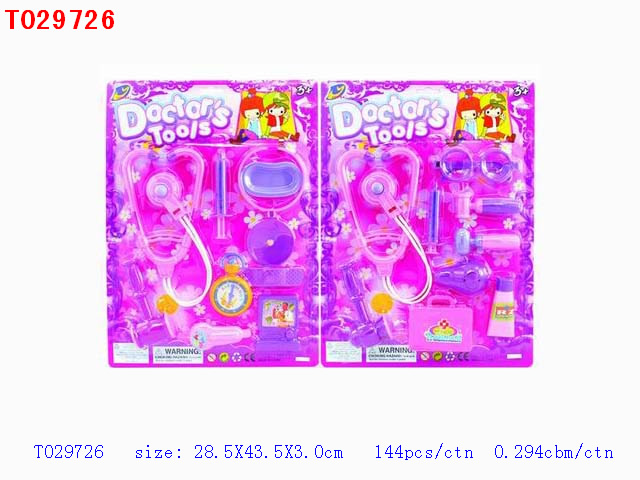
Task: Click the red T029726 product code
Action: pos(60,20)
